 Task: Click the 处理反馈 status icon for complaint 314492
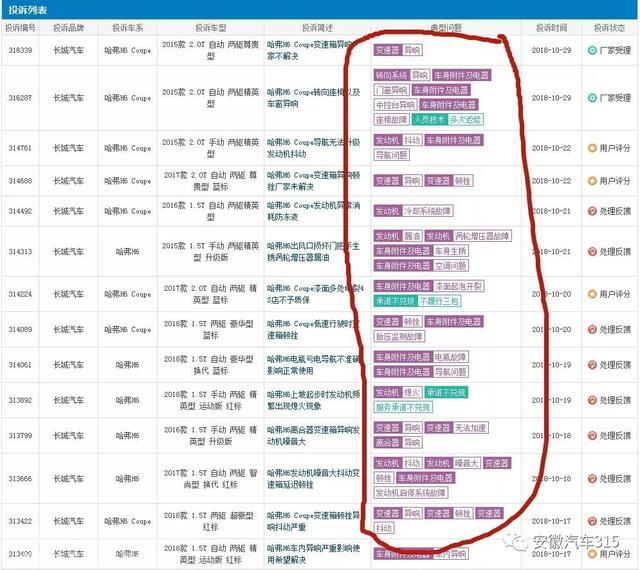tap(592, 211)
